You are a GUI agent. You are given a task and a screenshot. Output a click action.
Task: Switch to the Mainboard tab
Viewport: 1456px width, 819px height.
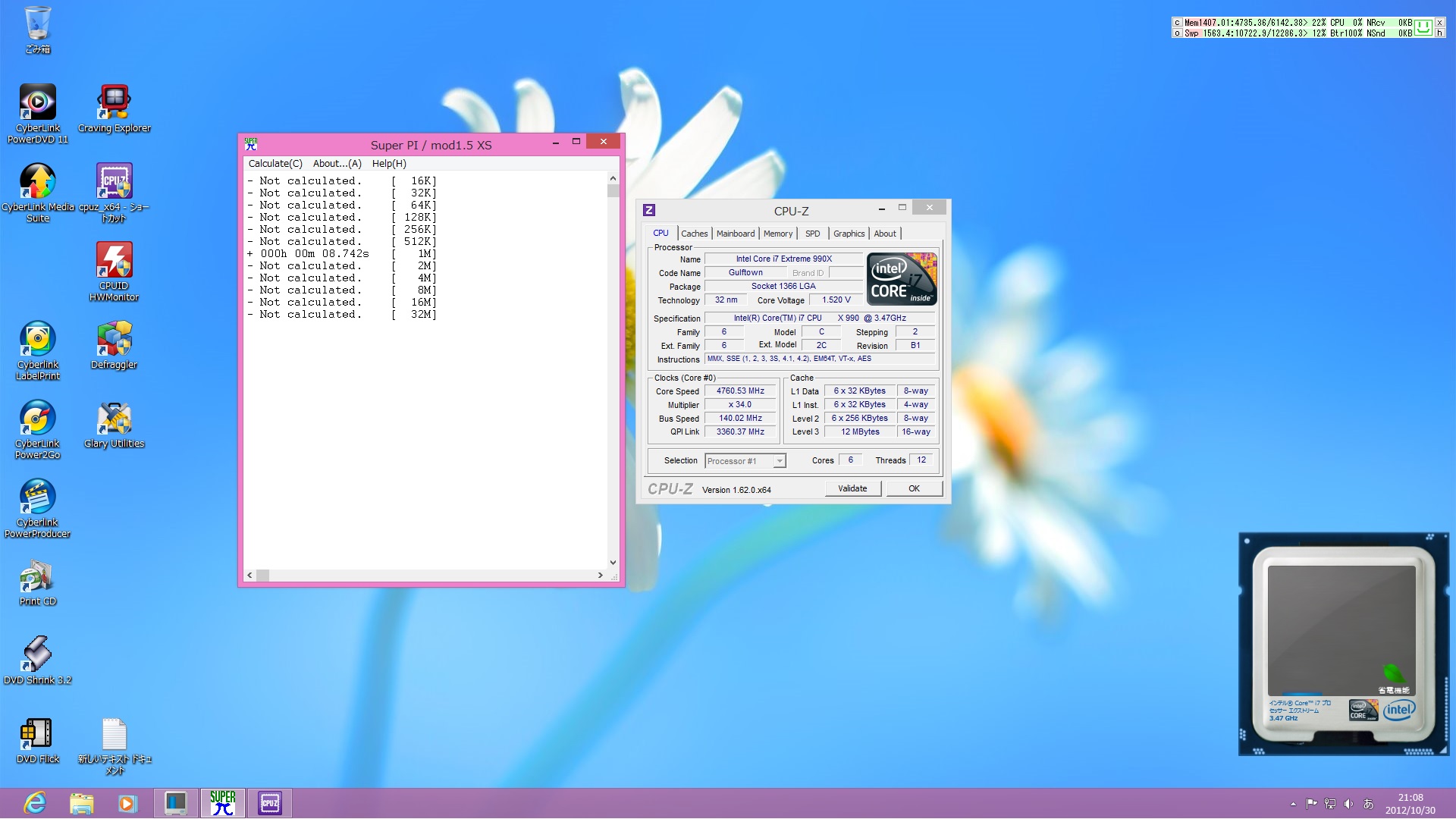point(735,234)
